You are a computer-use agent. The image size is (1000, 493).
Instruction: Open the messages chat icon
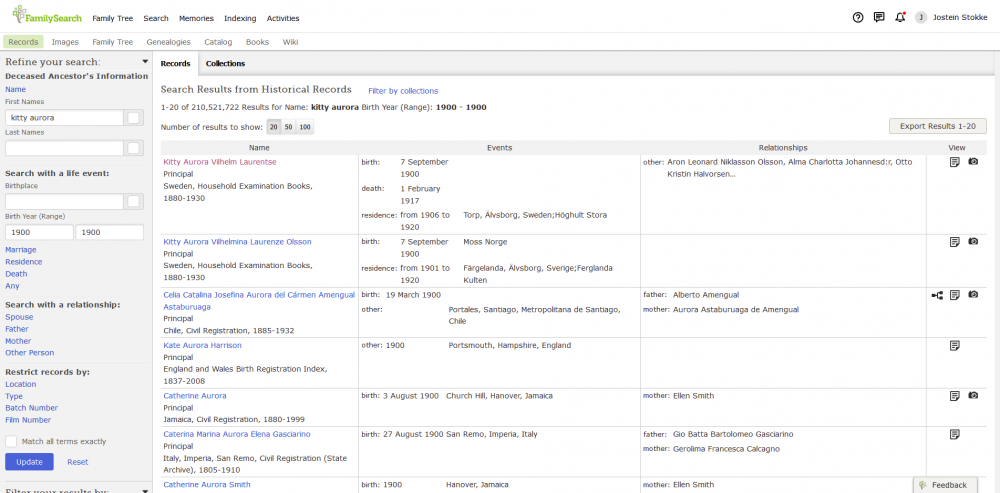click(879, 18)
